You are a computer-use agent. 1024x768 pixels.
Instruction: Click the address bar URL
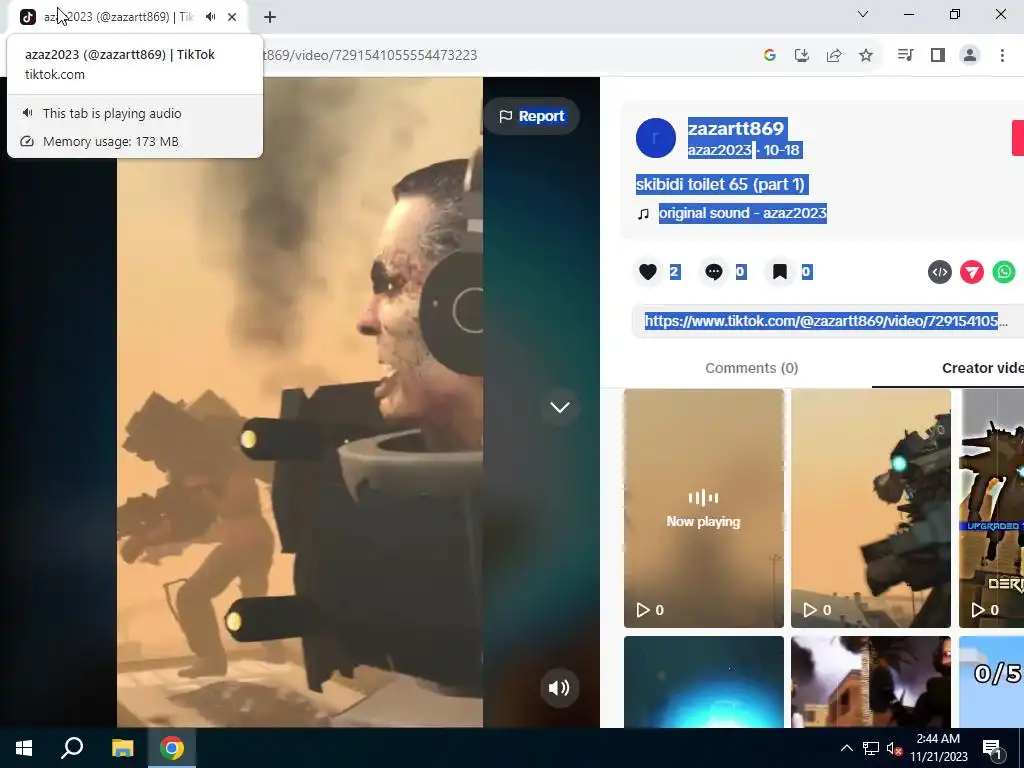tap(370, 56)
